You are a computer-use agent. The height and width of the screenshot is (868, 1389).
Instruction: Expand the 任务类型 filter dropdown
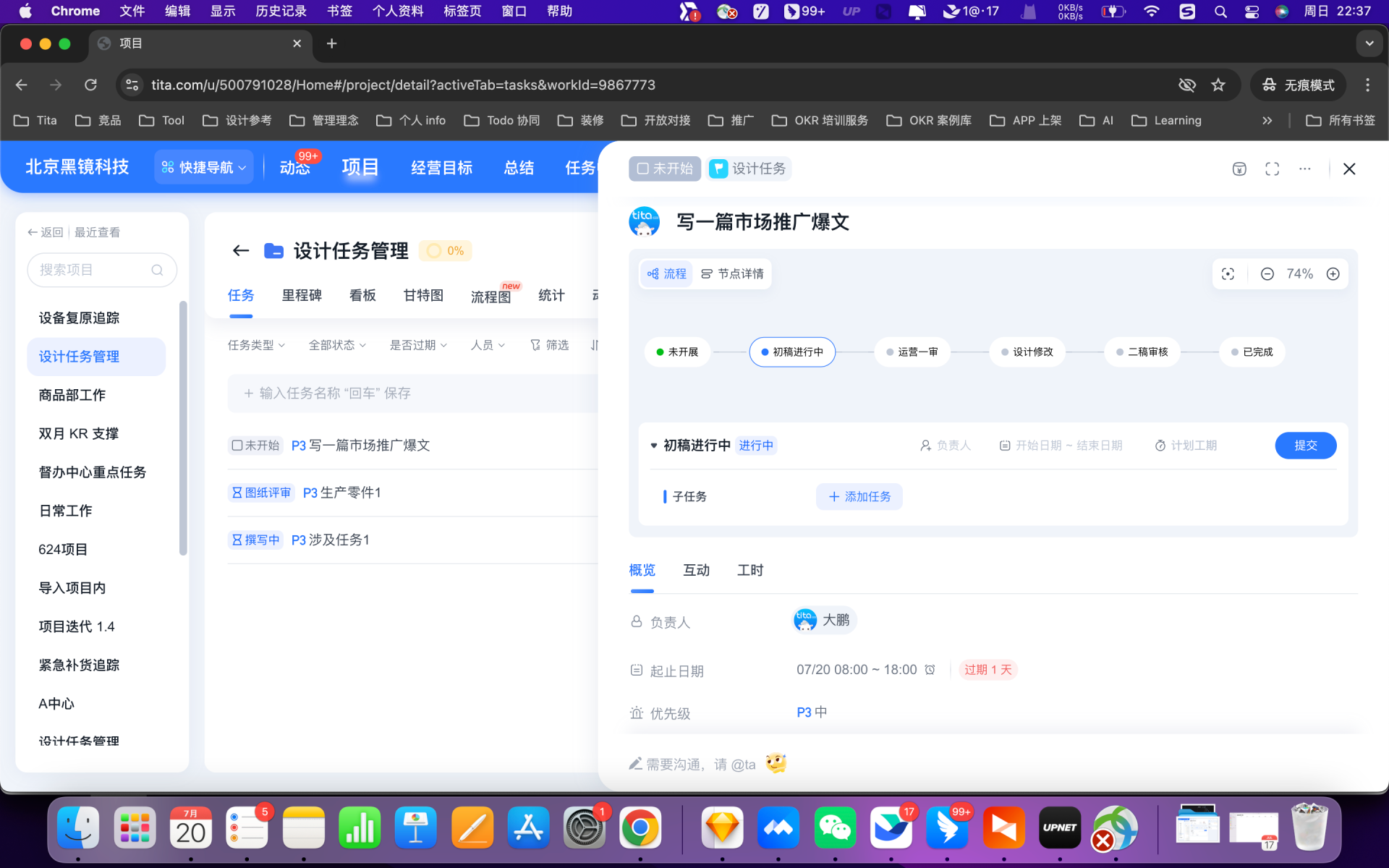pyautogui.click(x=256, y=345)
